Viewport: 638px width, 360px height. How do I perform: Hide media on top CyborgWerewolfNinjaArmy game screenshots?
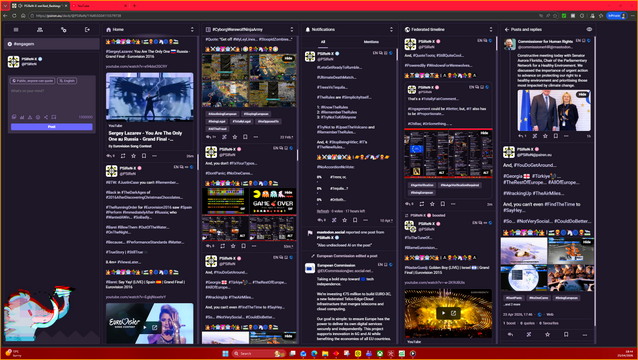click(x=288, y=58)
